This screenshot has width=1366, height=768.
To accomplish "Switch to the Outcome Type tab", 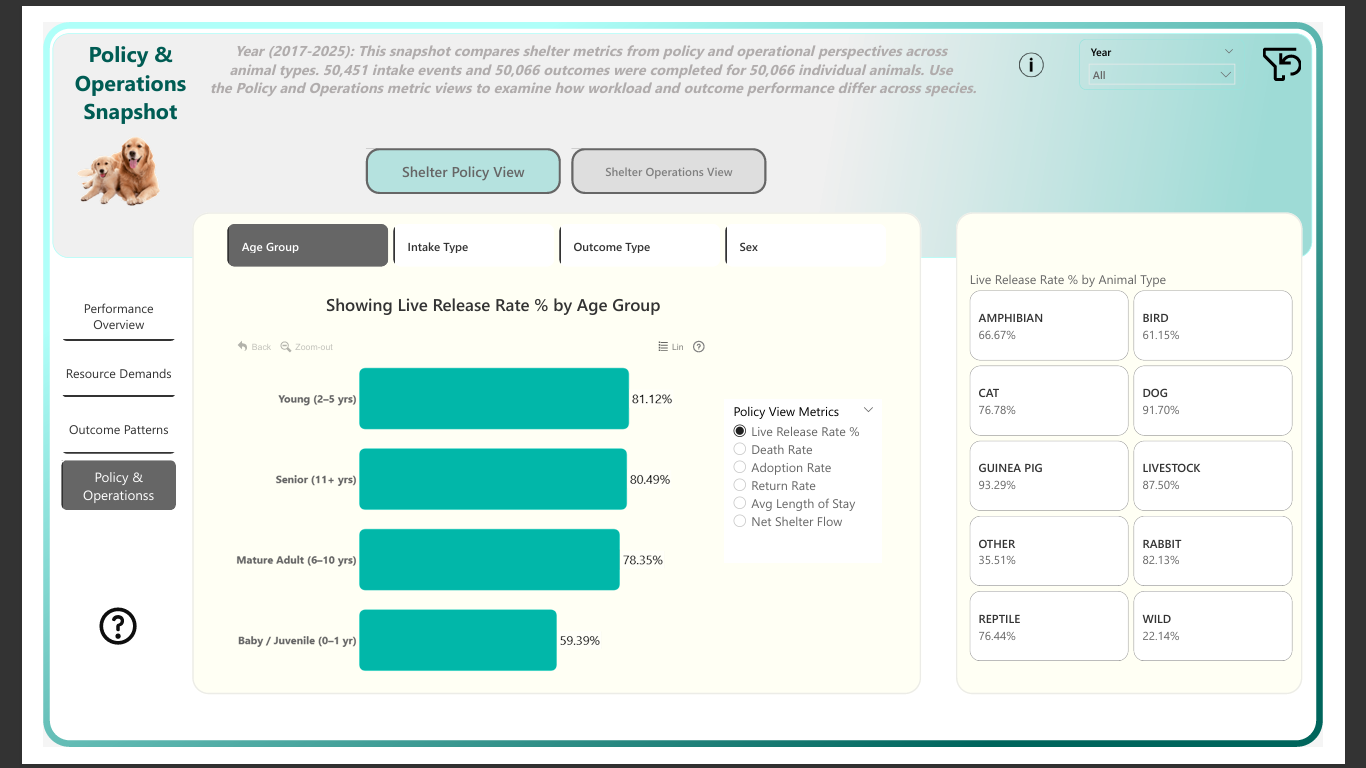I will [641, 246].
